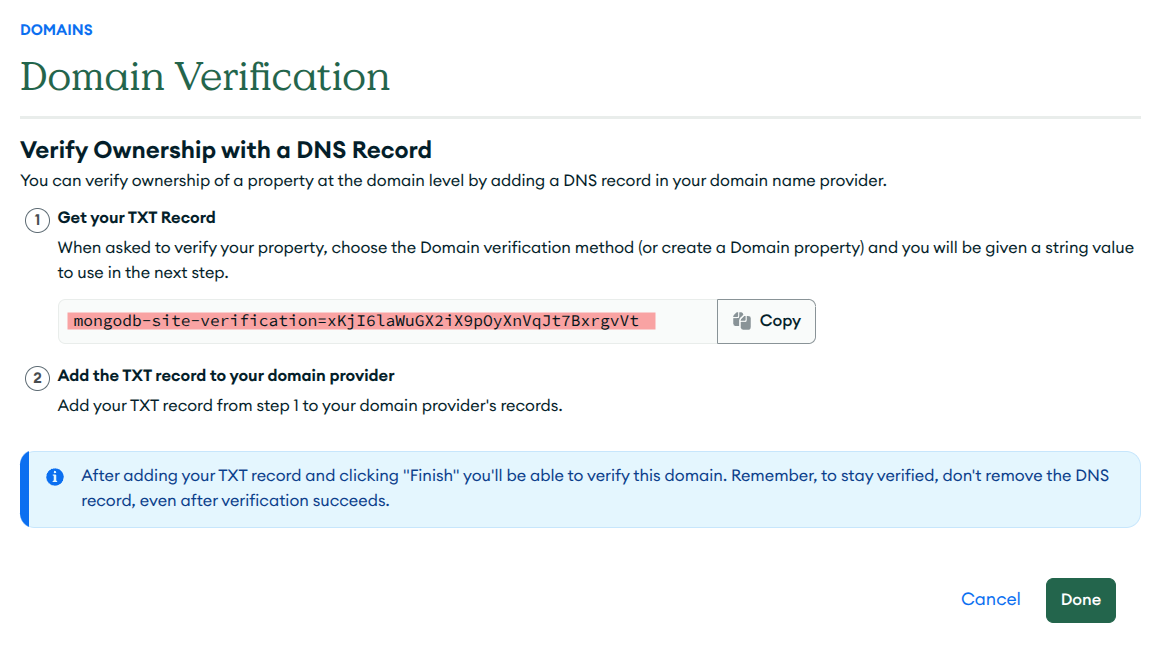
Task: Click the Copy button for the TXT record
Action: pyautogui.click(x=766, y=320)
